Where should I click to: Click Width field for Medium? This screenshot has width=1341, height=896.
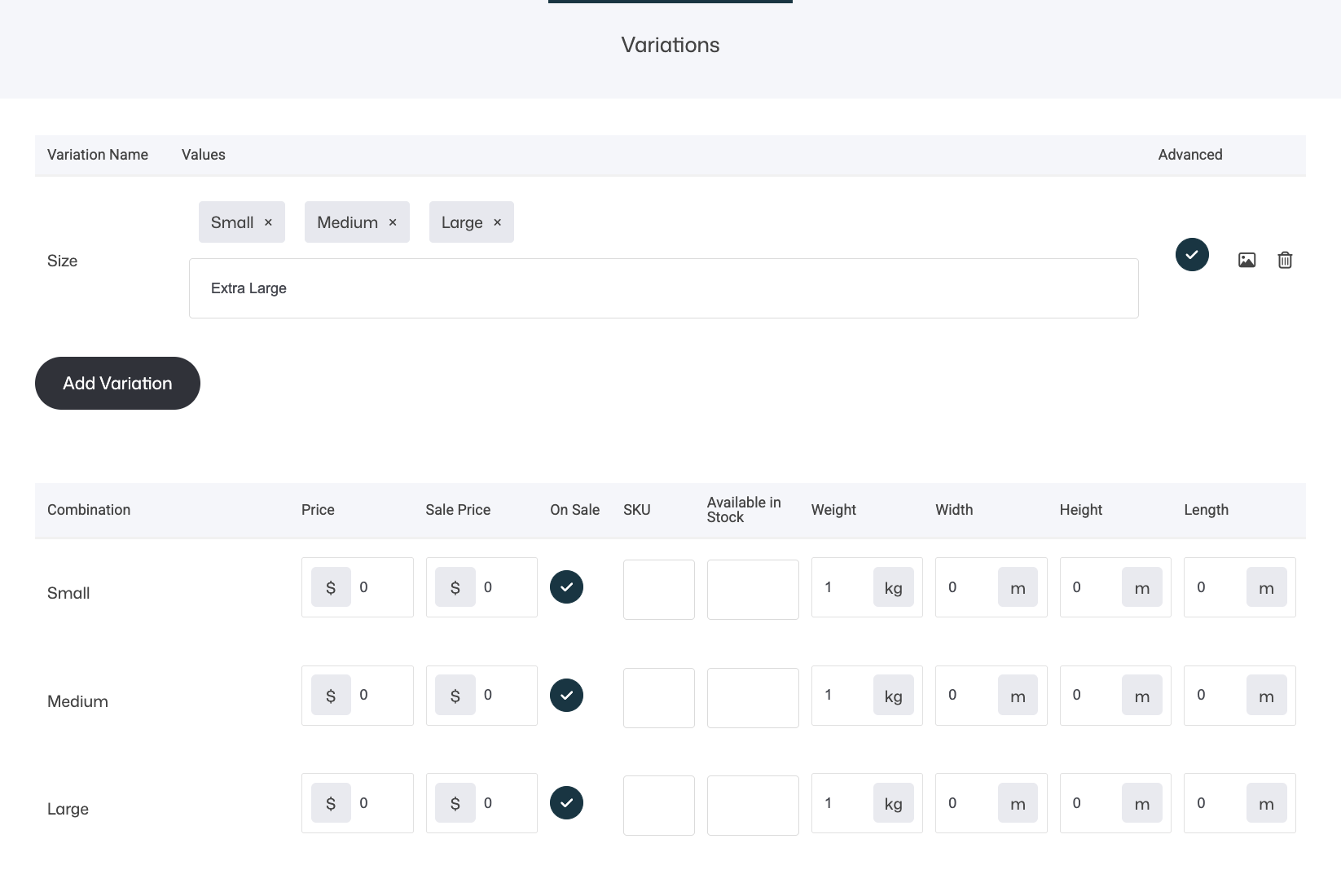click(x=991, y=696)
